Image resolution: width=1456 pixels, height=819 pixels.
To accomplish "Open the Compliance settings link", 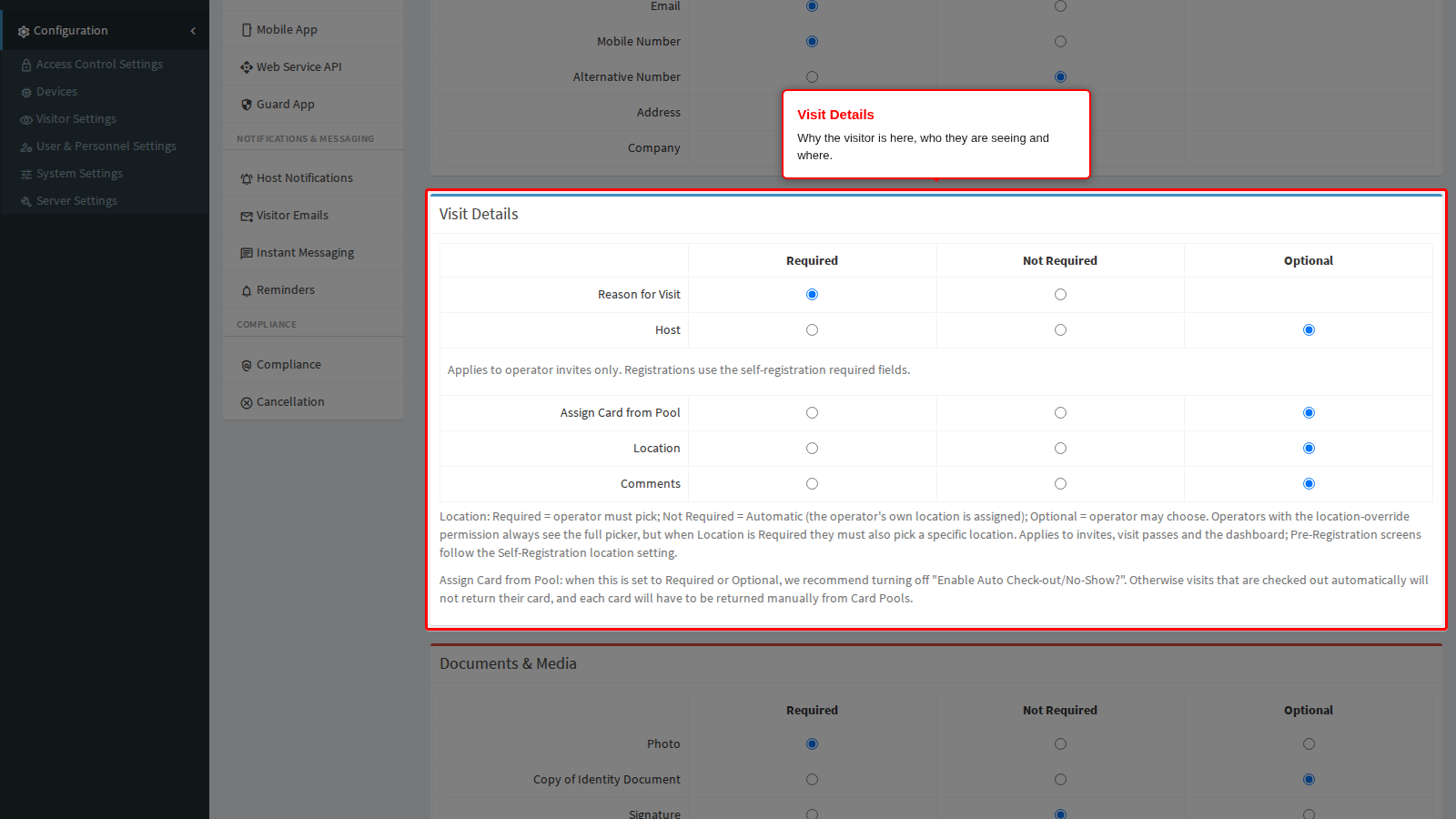I will tap(288, 365).
